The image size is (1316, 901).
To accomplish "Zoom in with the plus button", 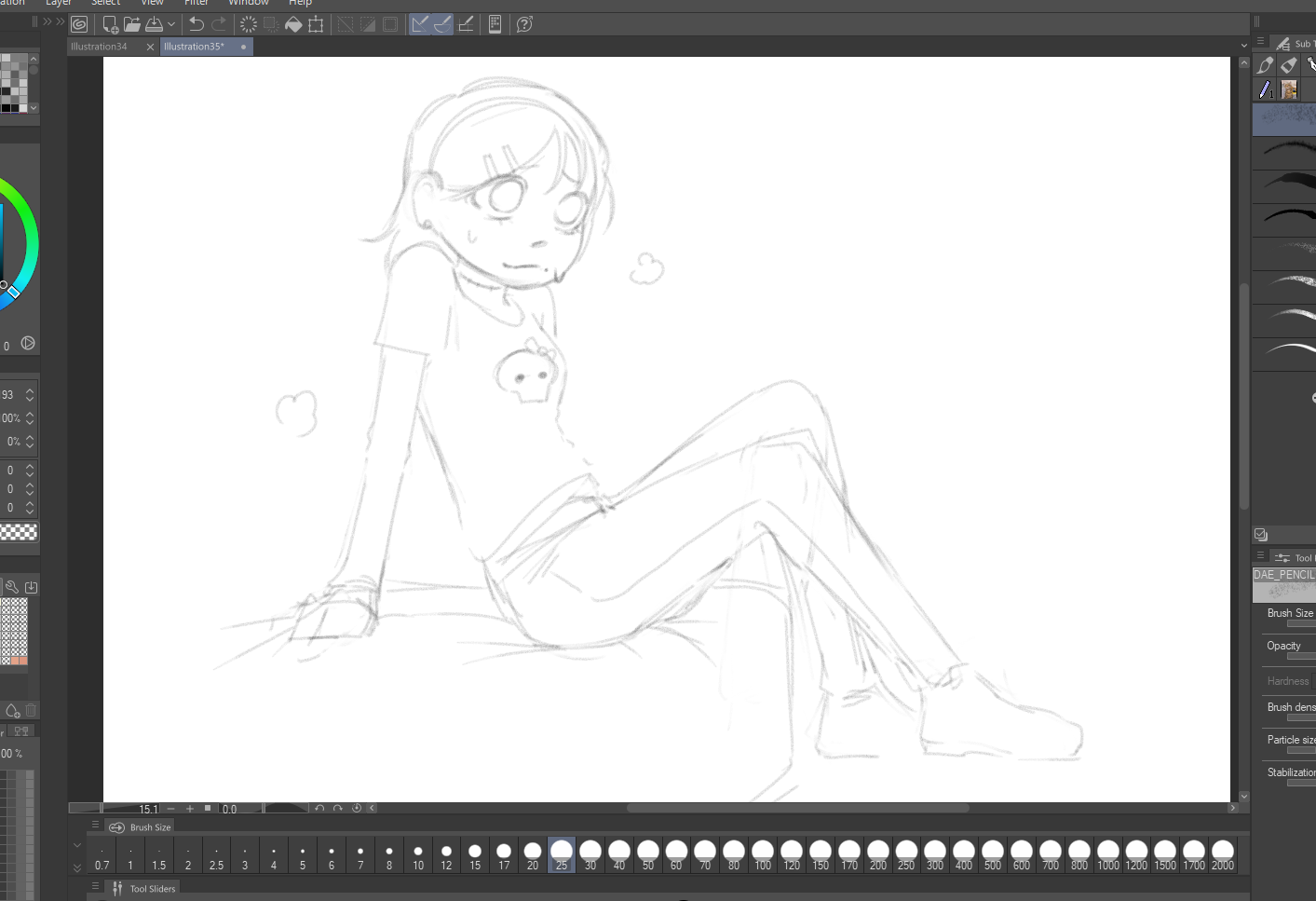I will click(190, 809).
